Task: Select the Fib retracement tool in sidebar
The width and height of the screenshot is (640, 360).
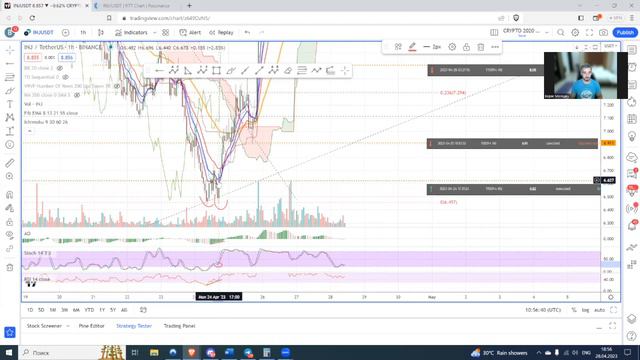Action: pyautogui.click(x=10, y=77)
